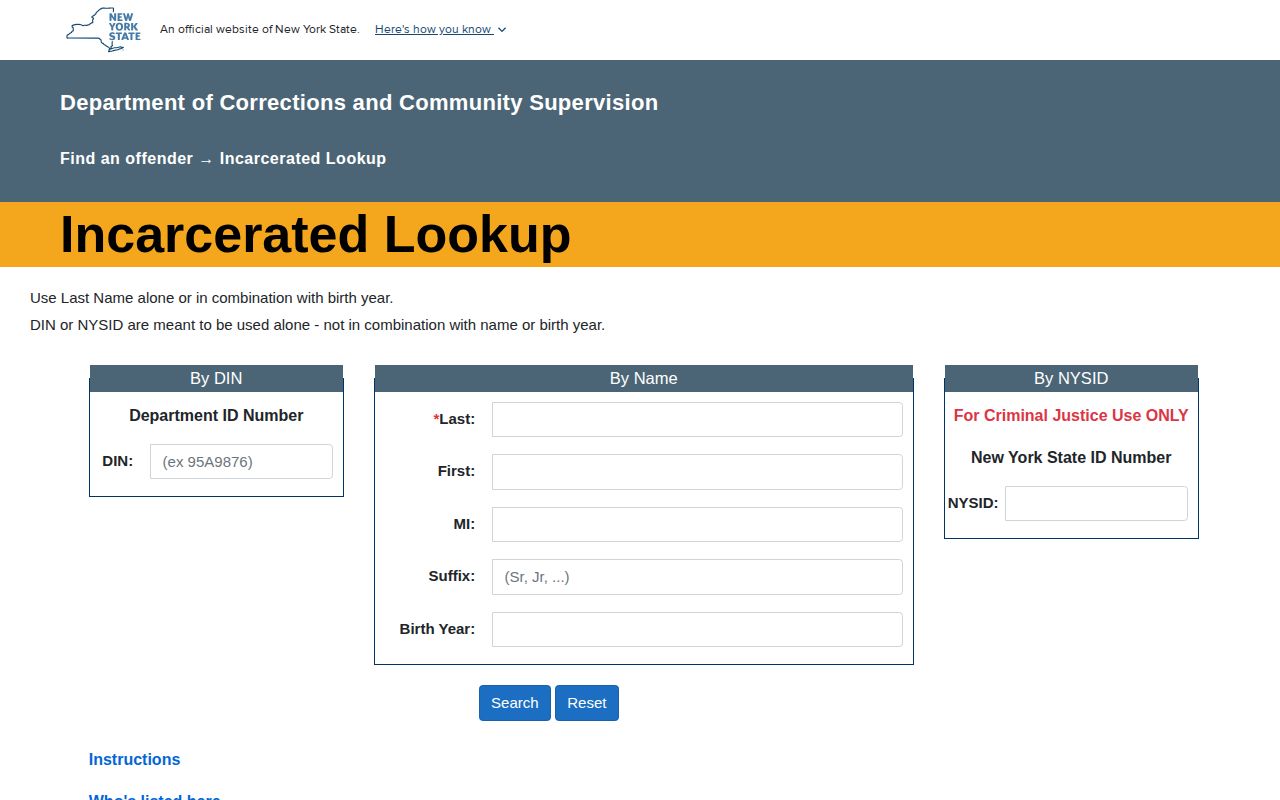Screen dimensions: 1280x800
Task: Focus the MI input field
Action: (697, 524)
